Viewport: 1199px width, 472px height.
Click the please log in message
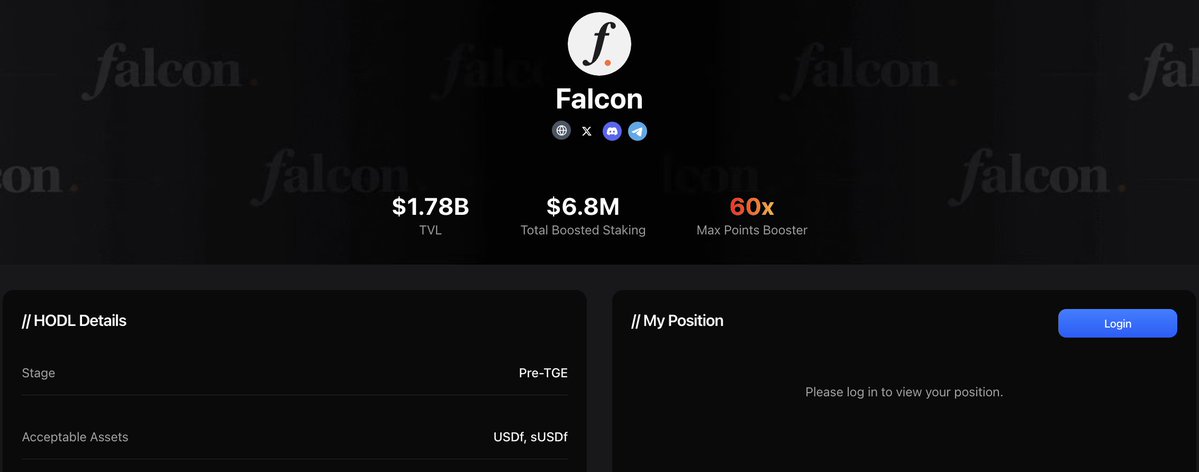pos(904,392)
